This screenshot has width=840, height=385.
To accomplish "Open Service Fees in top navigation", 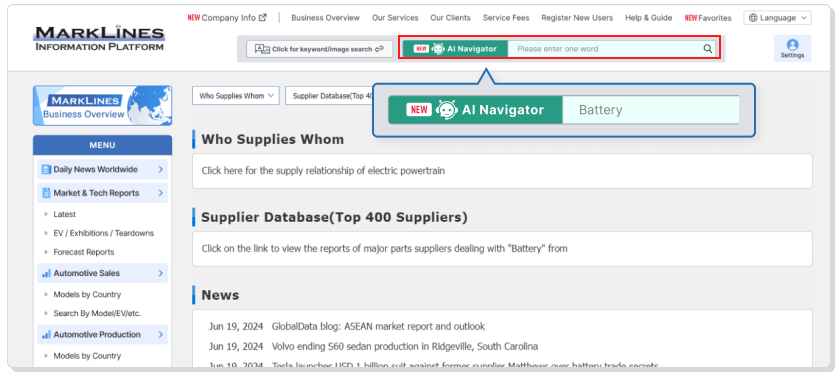I will [x=506, y=18].
